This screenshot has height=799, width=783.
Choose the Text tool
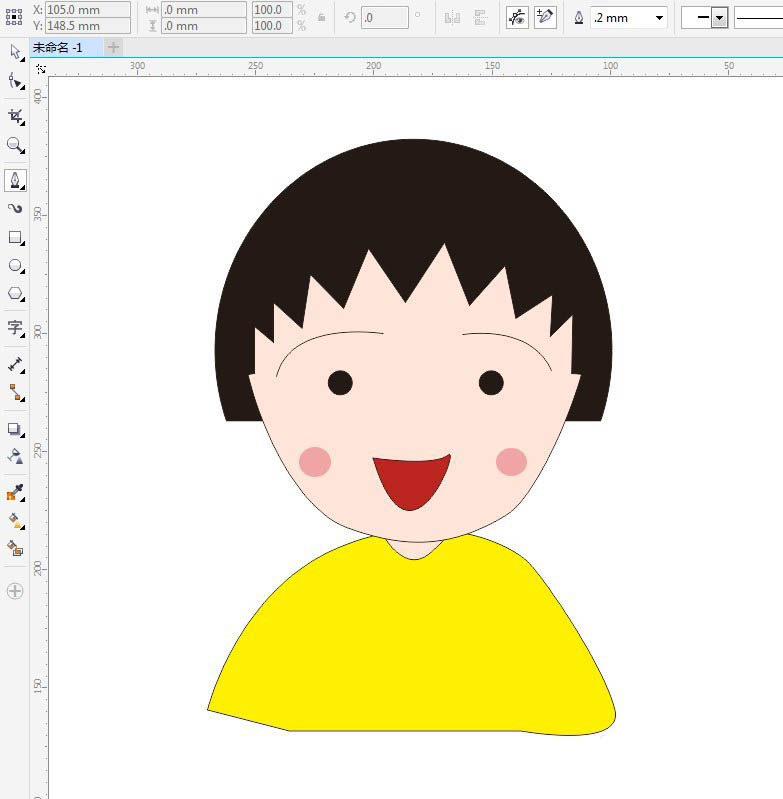coord(14,328)
